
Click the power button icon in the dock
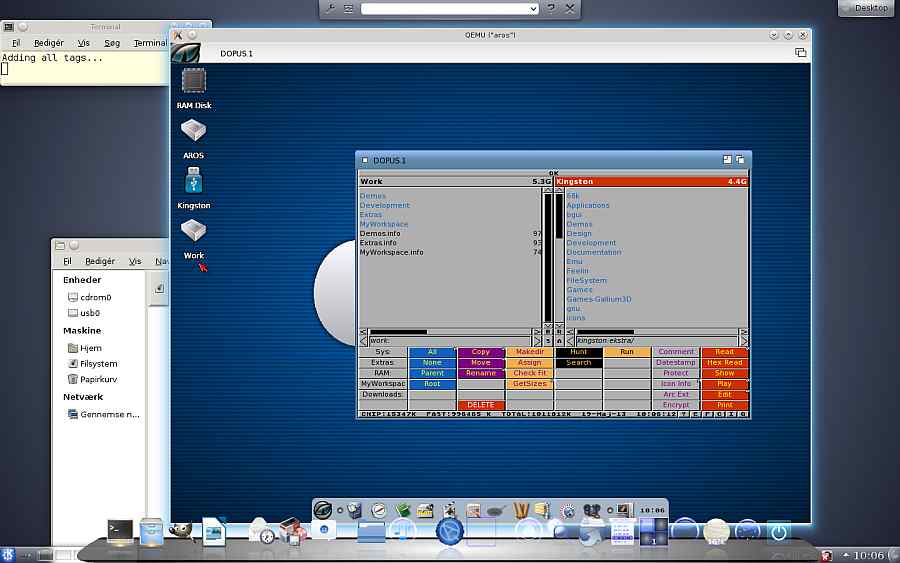click(778, 532)
